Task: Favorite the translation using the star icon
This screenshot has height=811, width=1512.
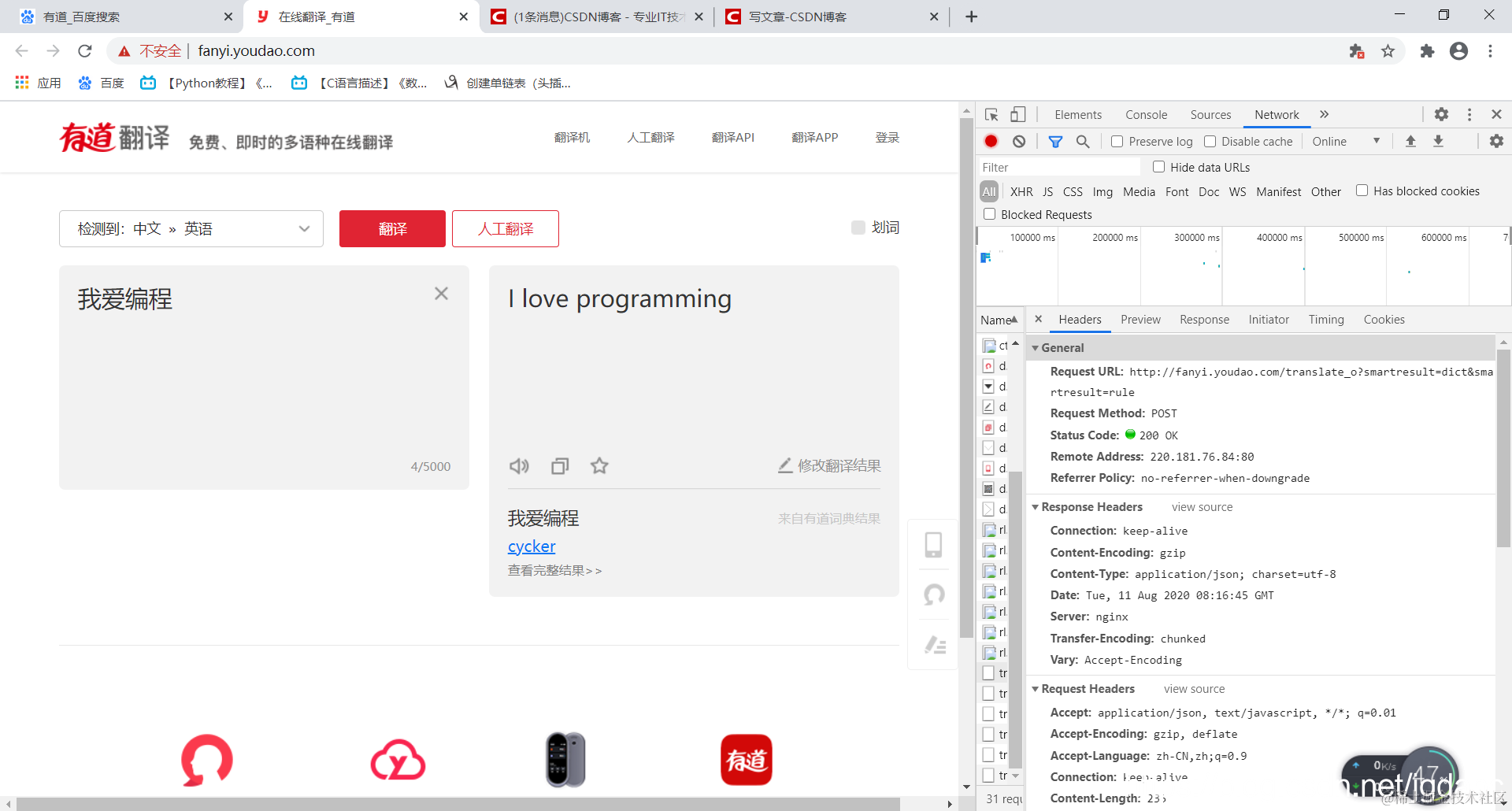Action: pyautogui.click(x=599, y=466)
